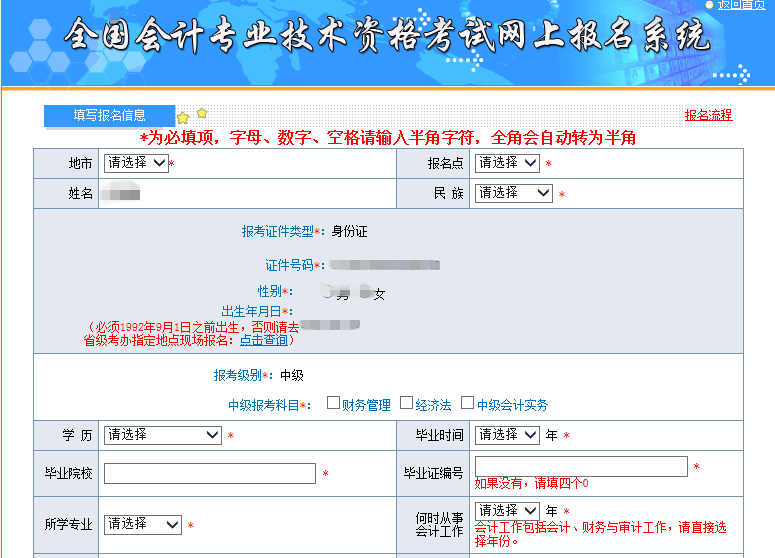Click the yellow star touching the 填写报名信息 tab

[x=183, y=118]
